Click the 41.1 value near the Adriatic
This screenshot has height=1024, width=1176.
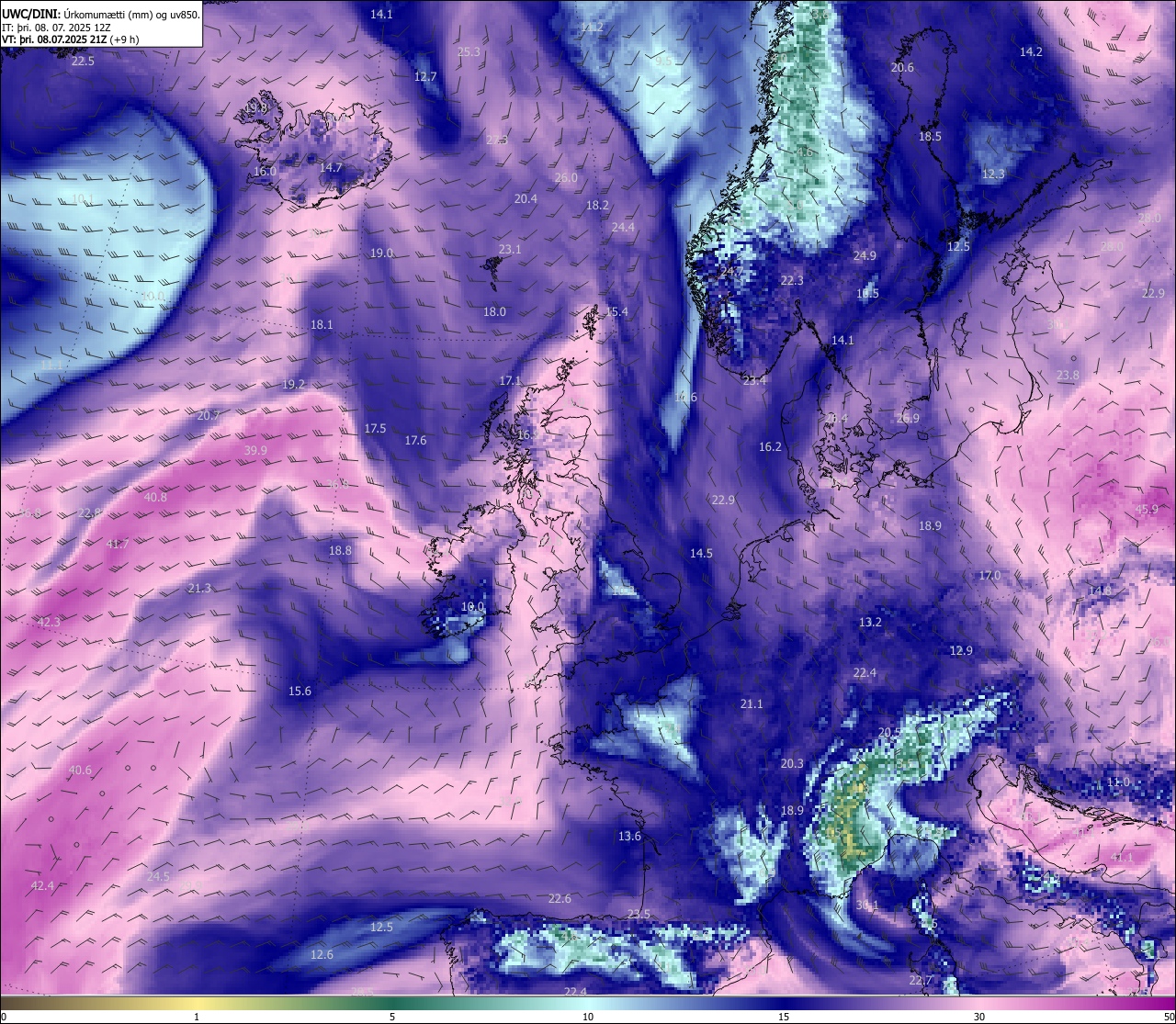click(1122, 857)
